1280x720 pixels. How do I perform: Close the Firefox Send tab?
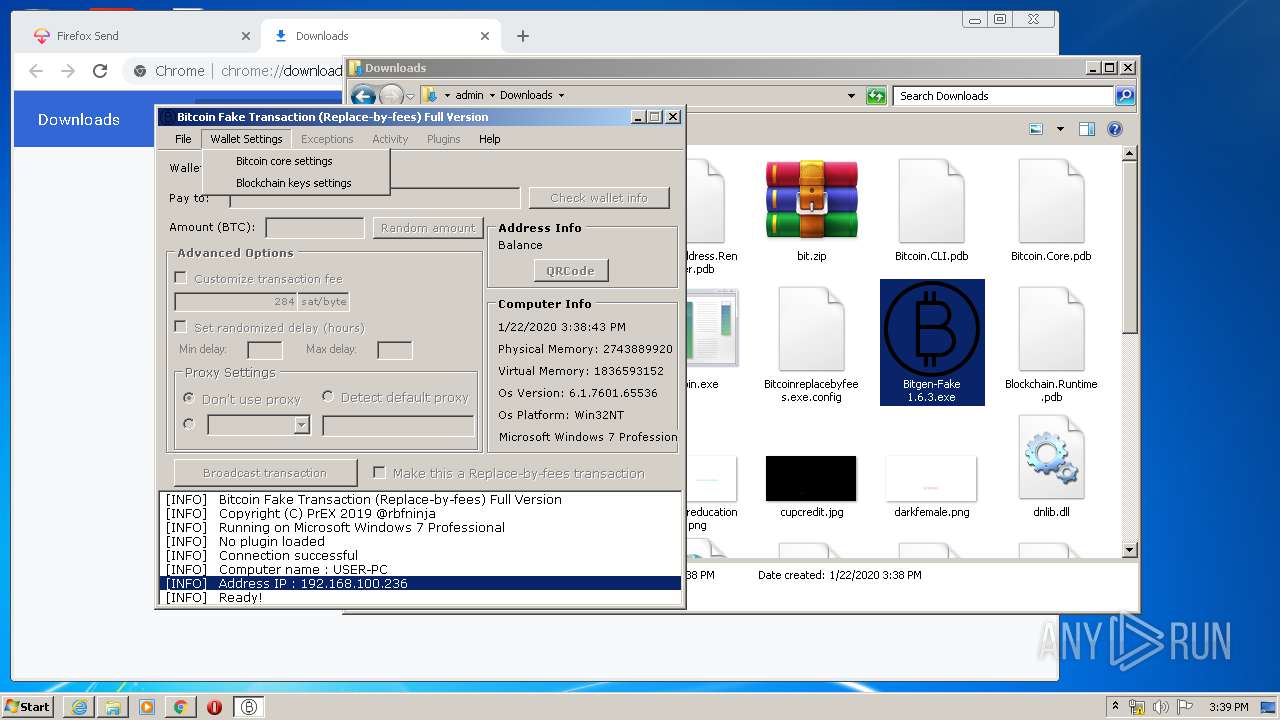pyautogui.click(x=246, y=36)
